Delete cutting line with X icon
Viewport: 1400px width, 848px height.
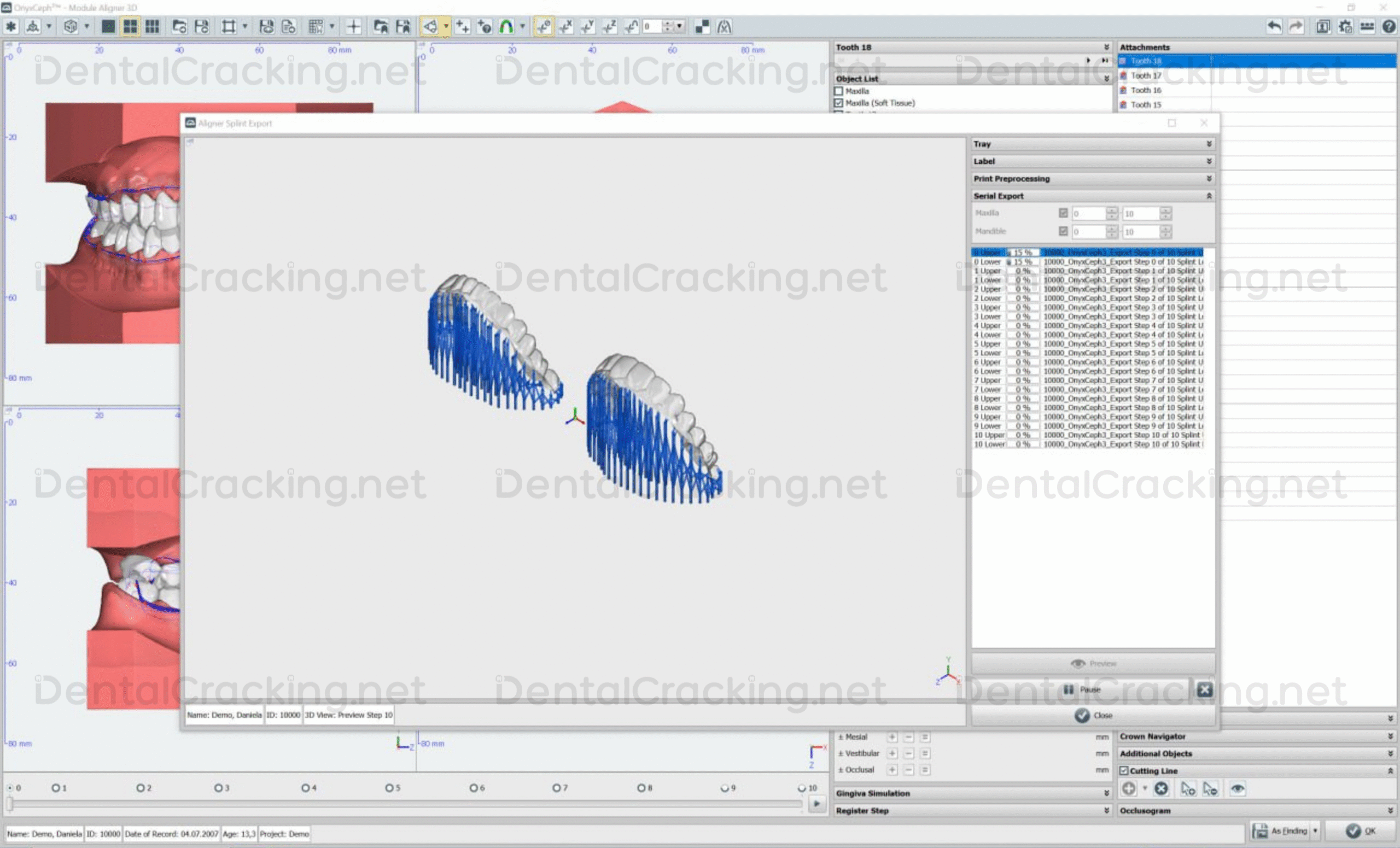coord(1161,788)
